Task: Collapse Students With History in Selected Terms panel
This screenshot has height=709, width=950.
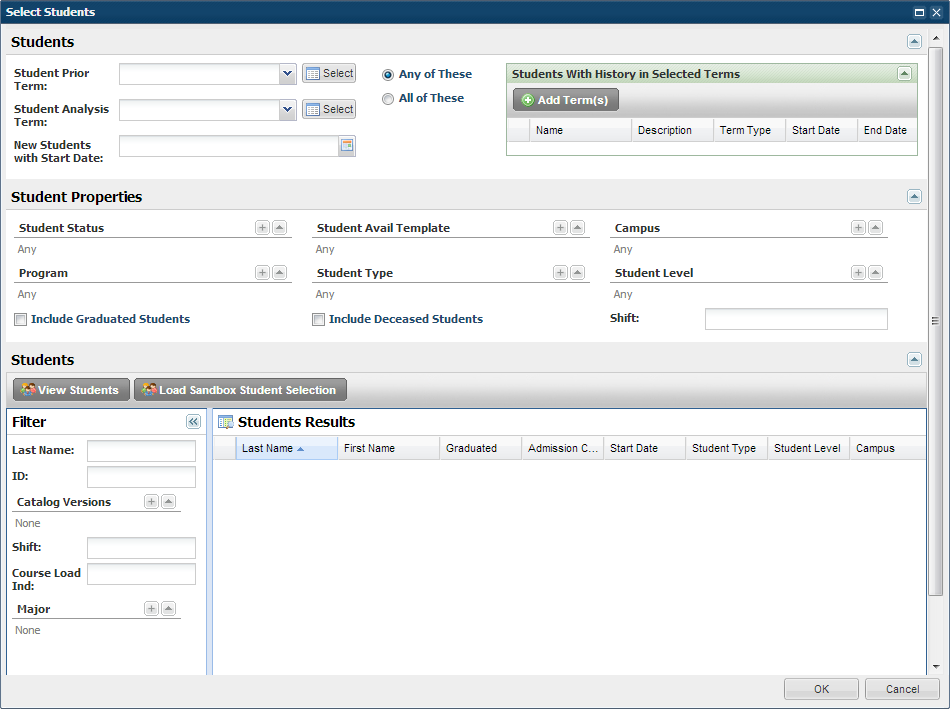Action: click(904, 73)
